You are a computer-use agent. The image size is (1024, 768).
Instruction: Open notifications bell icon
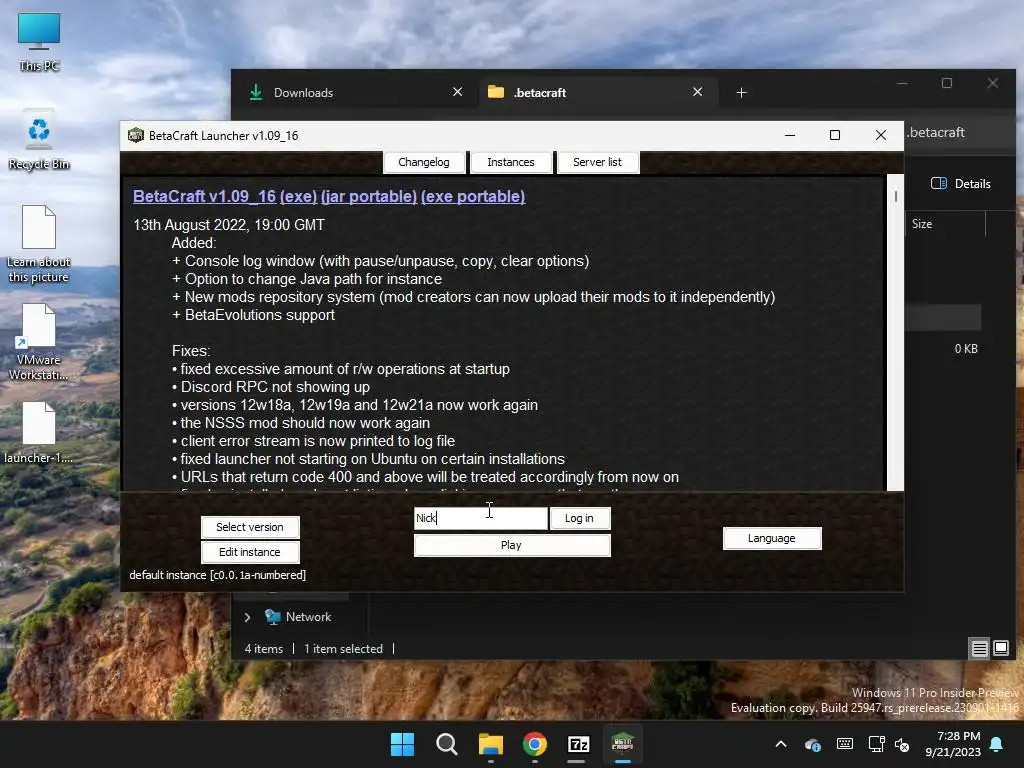coord(997,744)
